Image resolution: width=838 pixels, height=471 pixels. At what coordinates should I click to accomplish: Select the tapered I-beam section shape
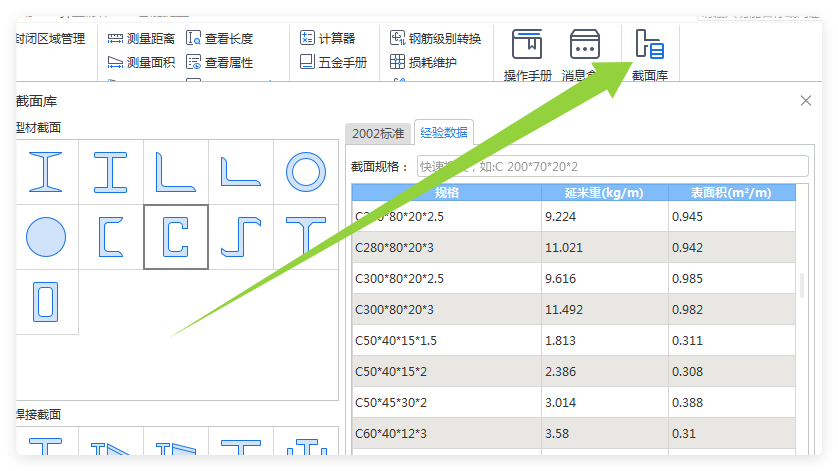click(46, 172)
